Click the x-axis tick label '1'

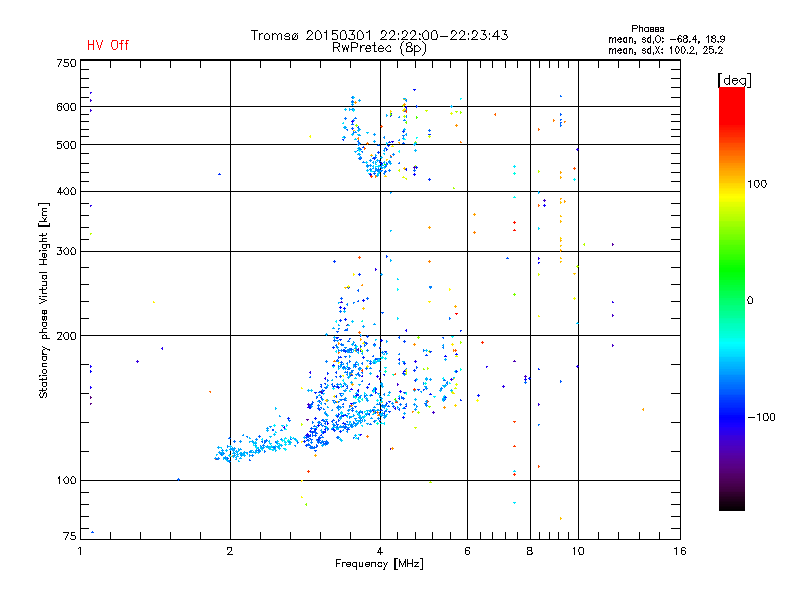80,551
